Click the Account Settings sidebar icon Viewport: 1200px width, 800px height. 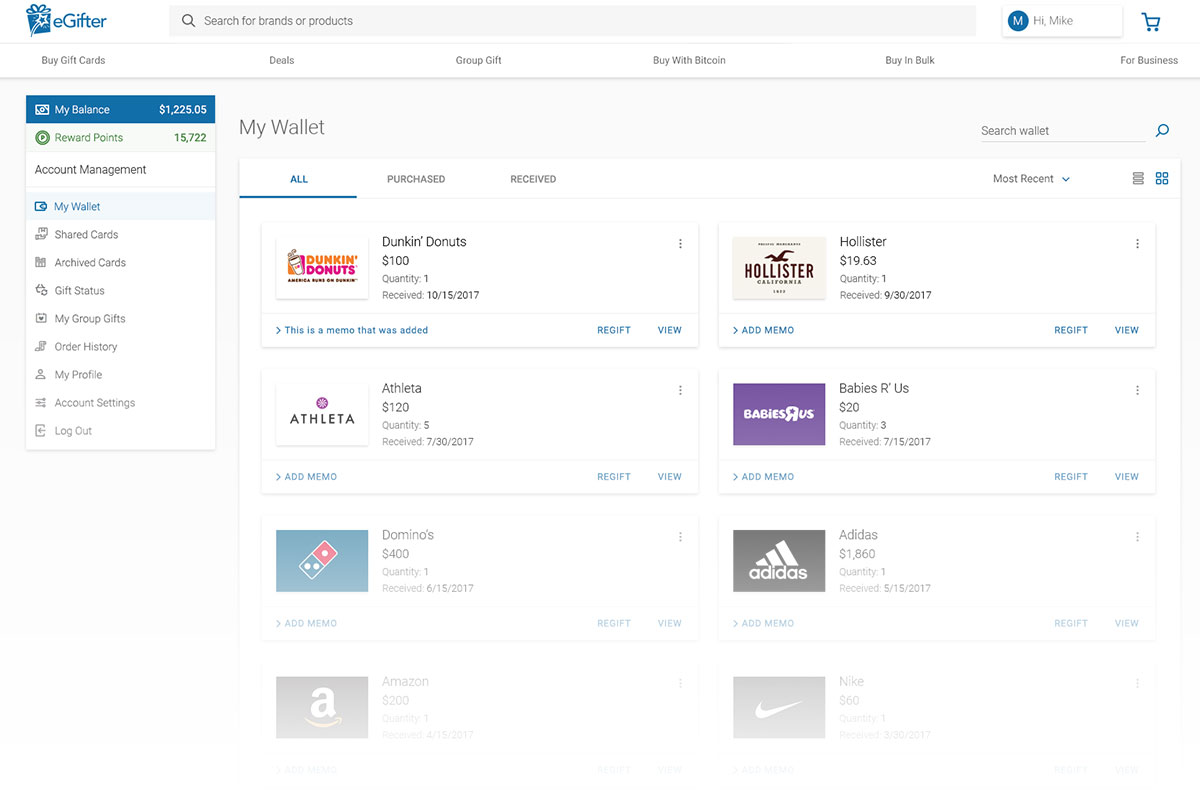[41, 402]
